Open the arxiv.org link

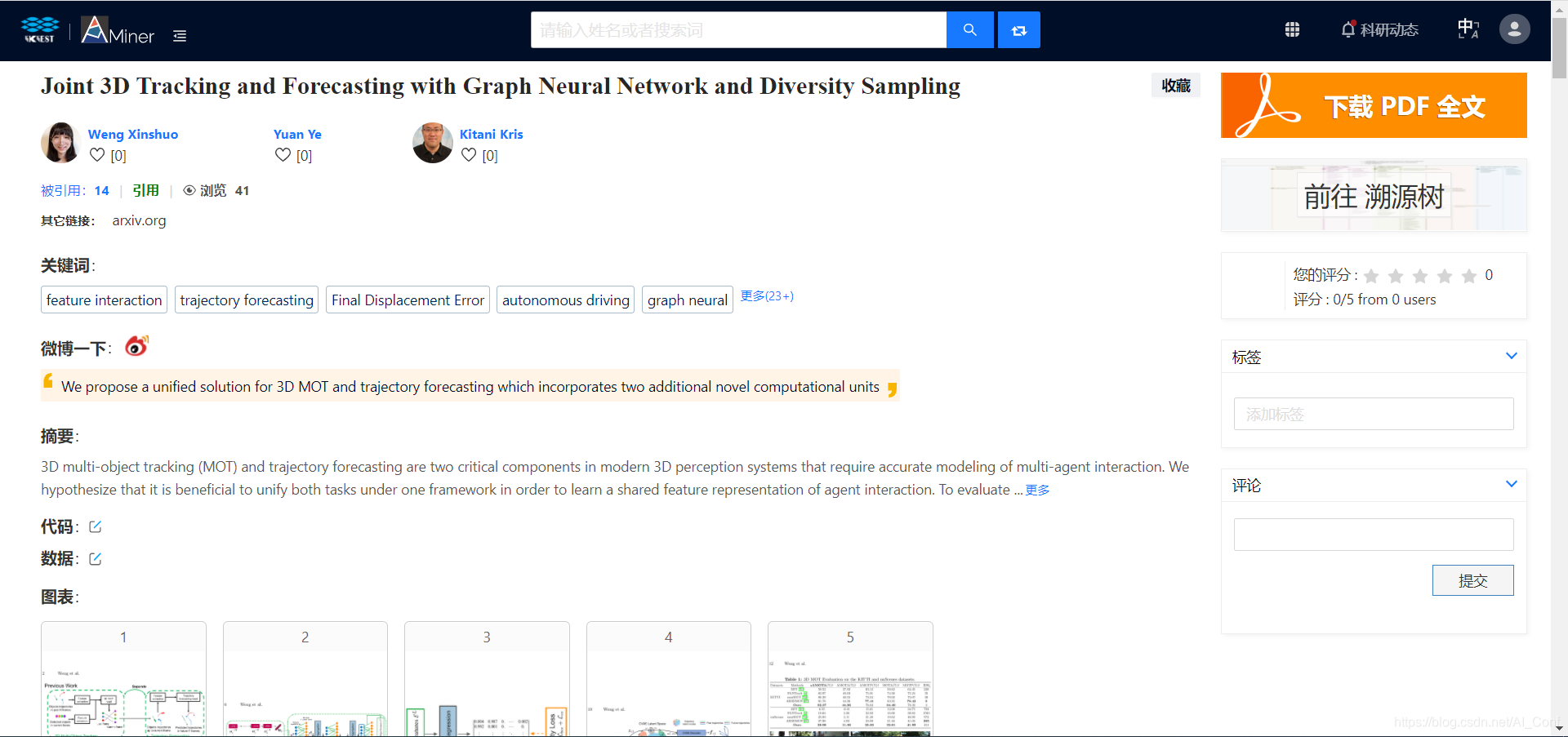pos(139,220)
